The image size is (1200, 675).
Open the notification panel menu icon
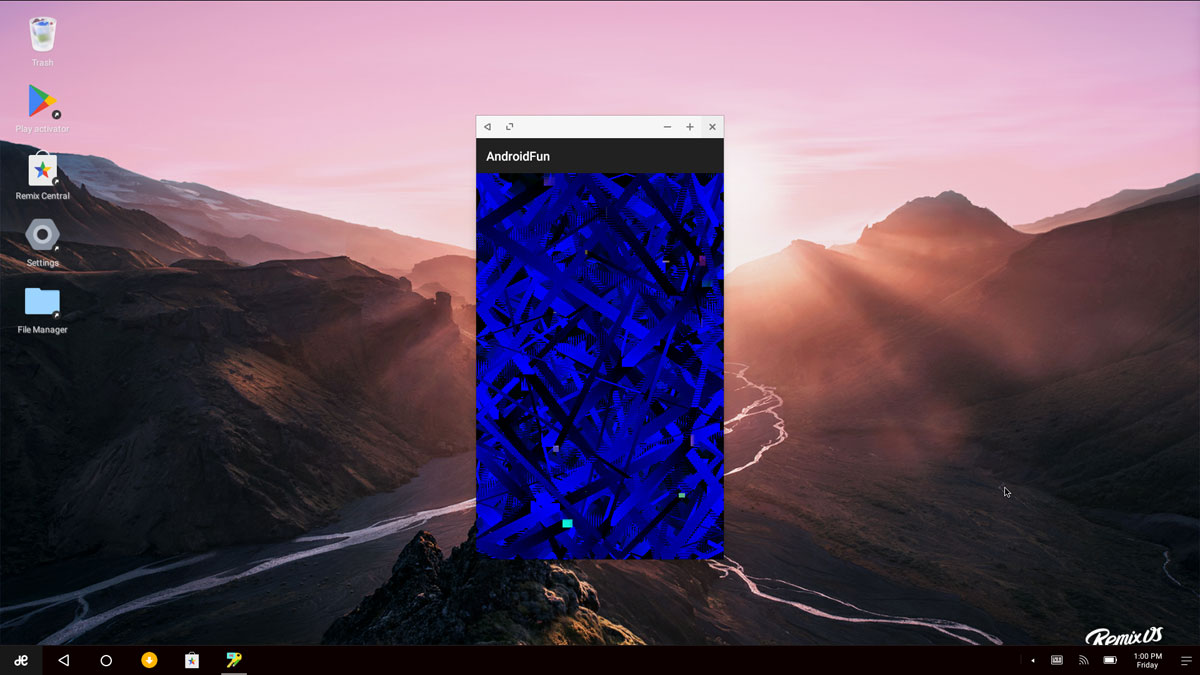click(x=1186, y=660)
